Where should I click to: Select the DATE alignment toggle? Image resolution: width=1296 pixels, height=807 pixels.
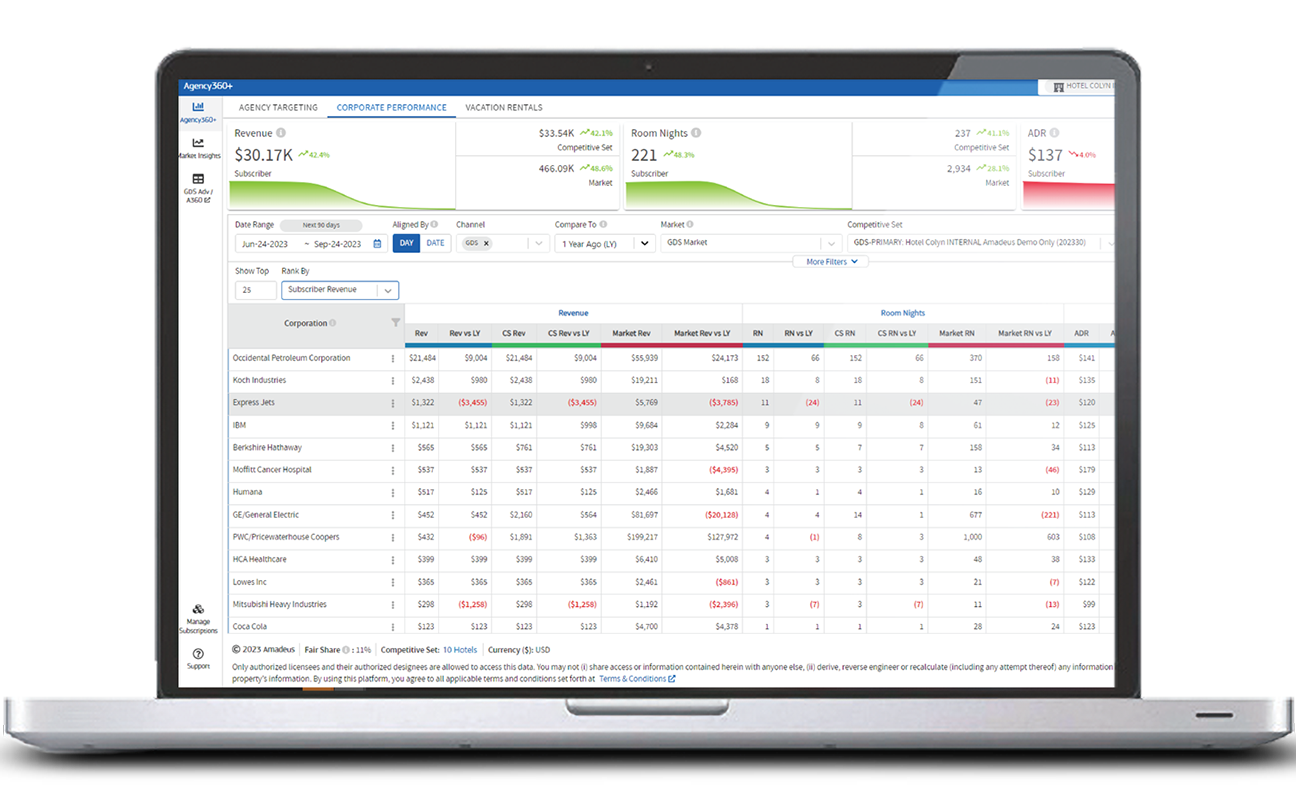(x=435, y=243)
